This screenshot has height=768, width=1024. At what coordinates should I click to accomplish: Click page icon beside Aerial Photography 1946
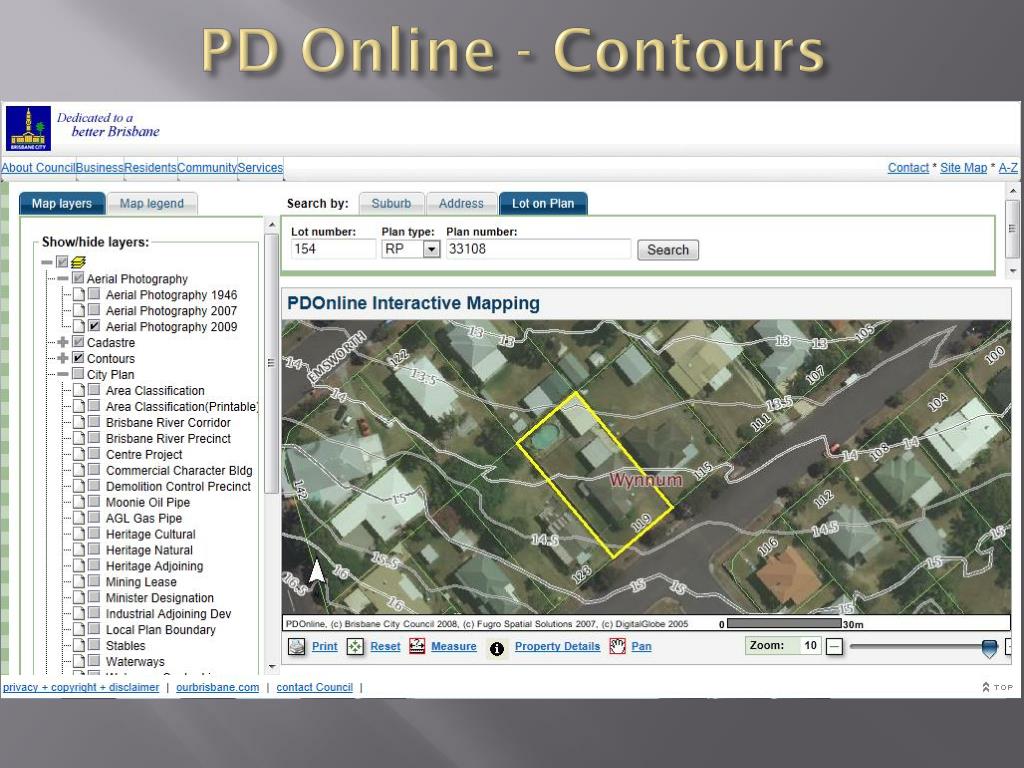pos(79,295)
